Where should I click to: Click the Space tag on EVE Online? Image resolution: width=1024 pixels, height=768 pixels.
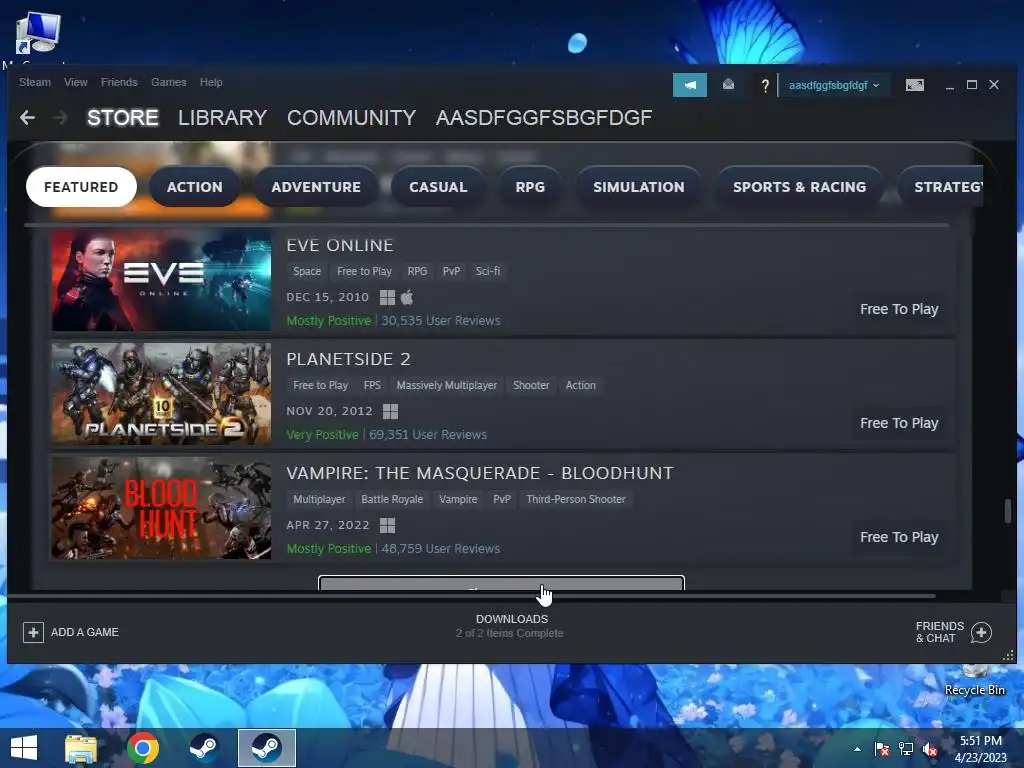pyautogui.click(x=307, y=271)
